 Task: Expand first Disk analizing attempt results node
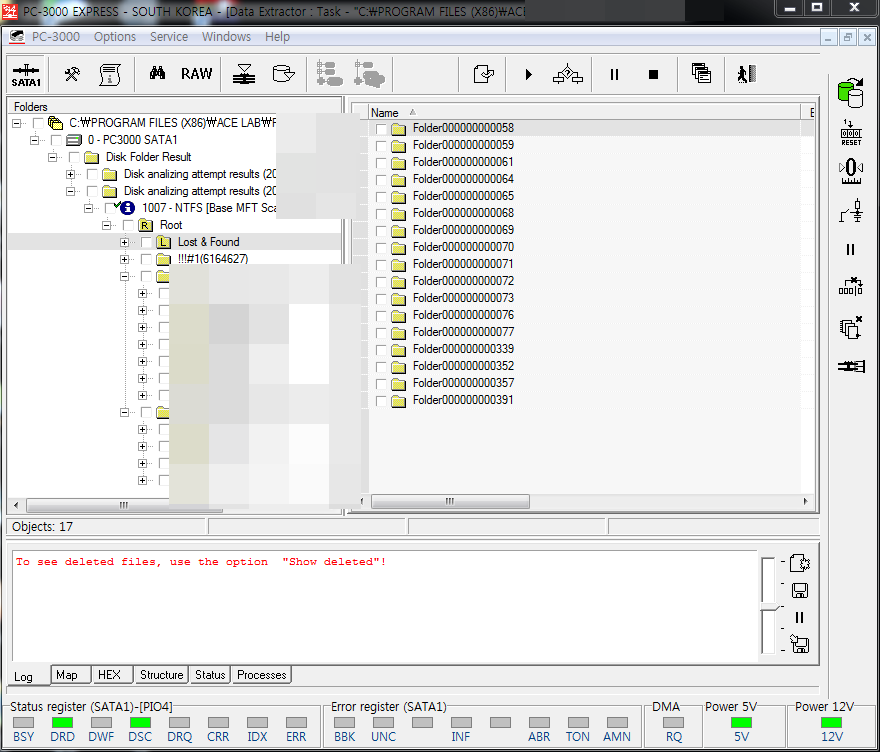[71, 175]
